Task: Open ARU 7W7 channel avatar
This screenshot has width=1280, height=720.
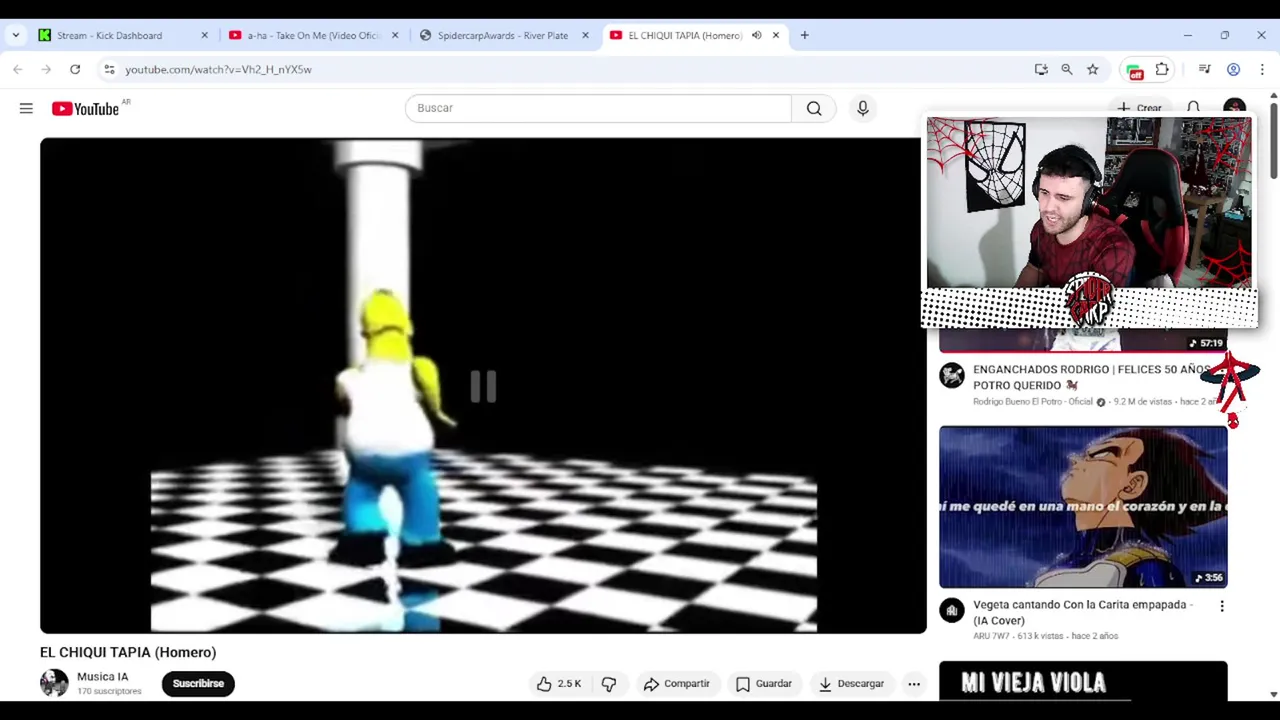Action: click(x=952, y=610)
